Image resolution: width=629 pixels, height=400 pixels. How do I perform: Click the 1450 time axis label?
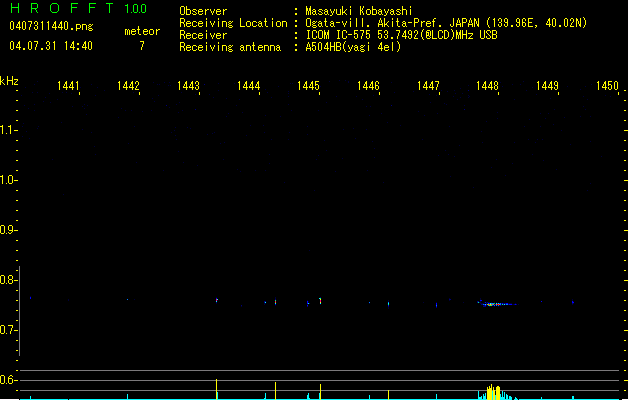point(607,86)
